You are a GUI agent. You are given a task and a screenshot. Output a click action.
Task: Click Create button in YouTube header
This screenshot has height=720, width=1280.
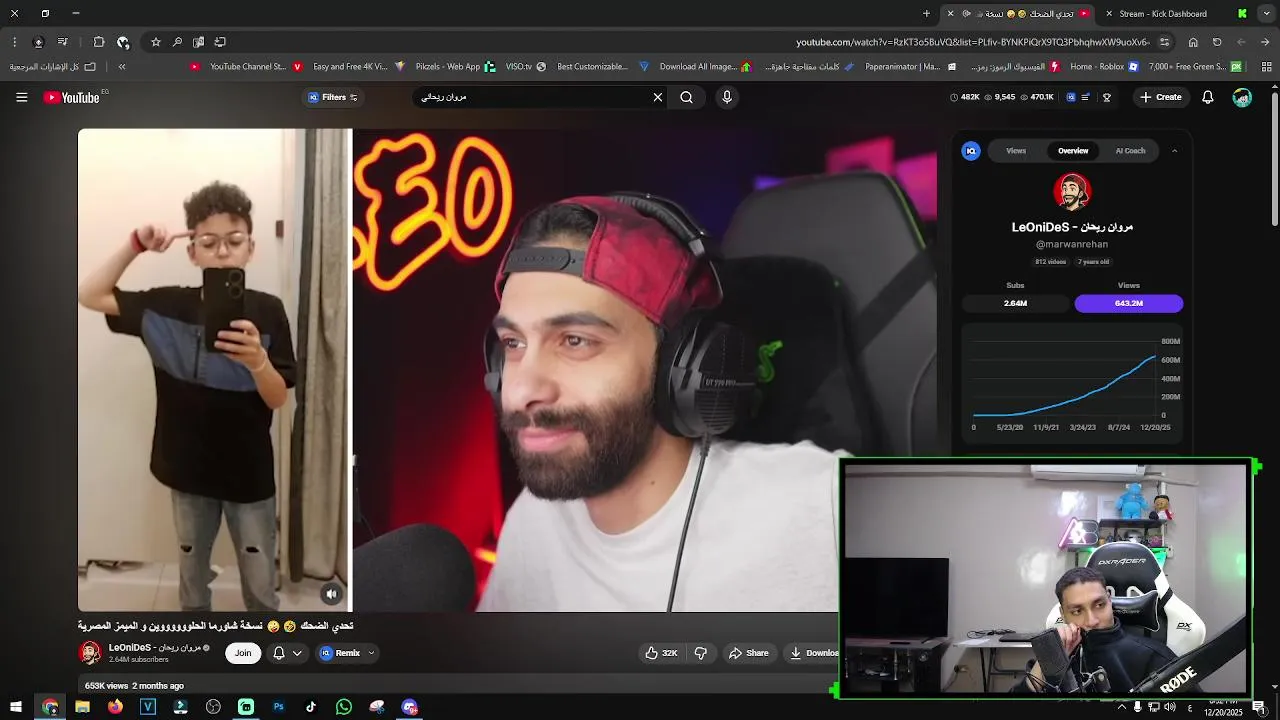pyautogui.click(x=1161, y=97)
